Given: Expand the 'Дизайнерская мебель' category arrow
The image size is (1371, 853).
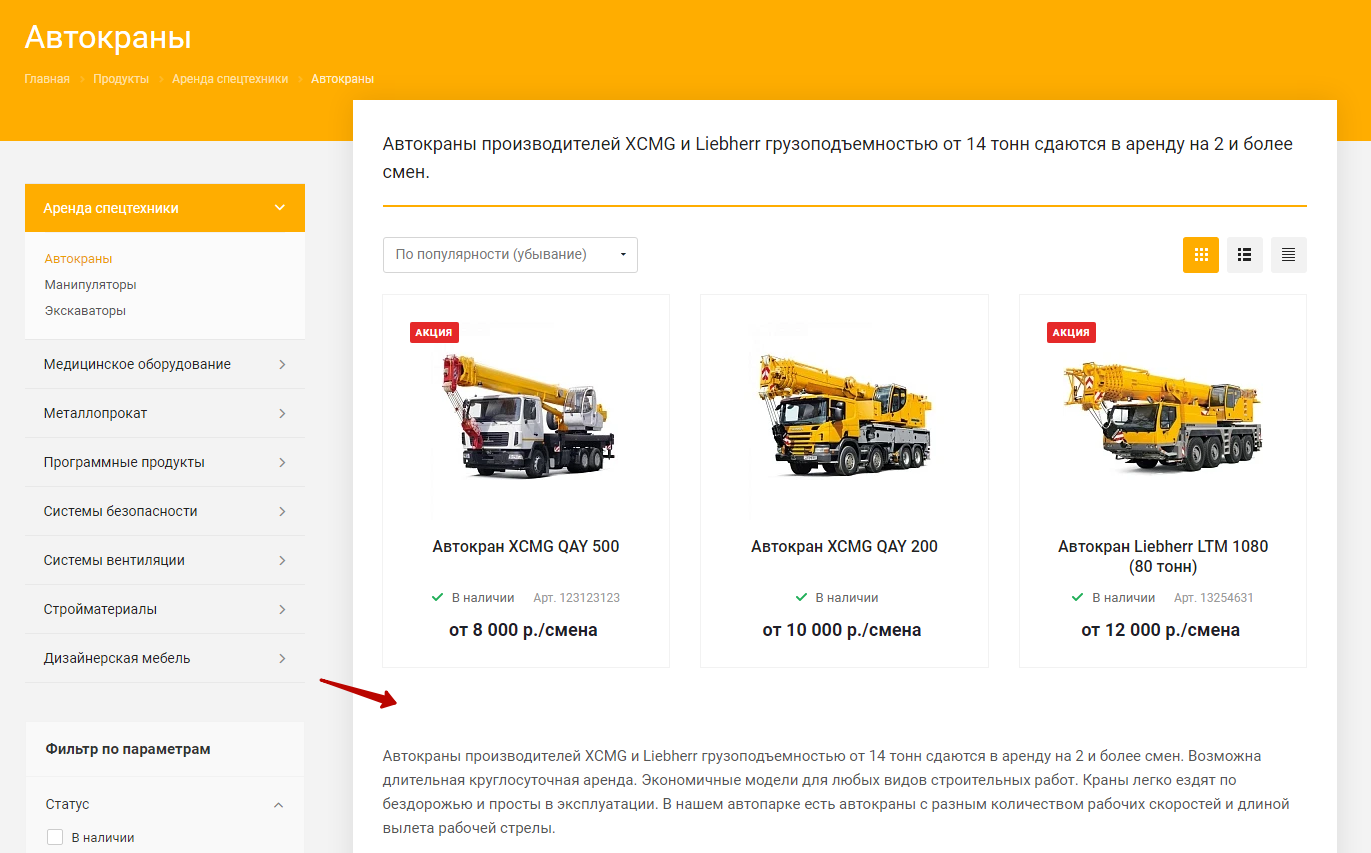Looking at the screenshot, I should [282, 659].
